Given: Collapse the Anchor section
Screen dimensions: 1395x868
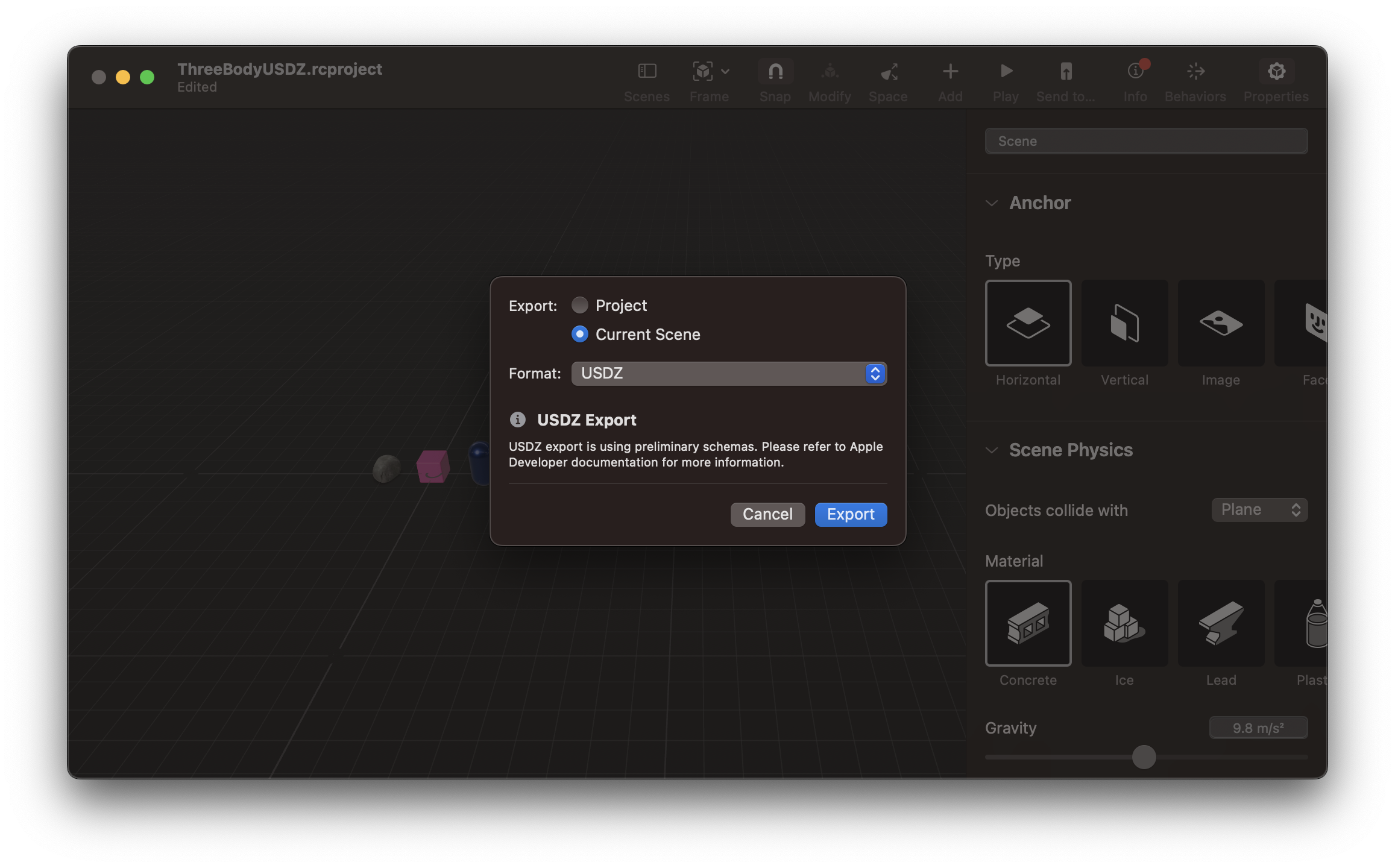Looking at the screenshot, I should click(x=992, y=203).
